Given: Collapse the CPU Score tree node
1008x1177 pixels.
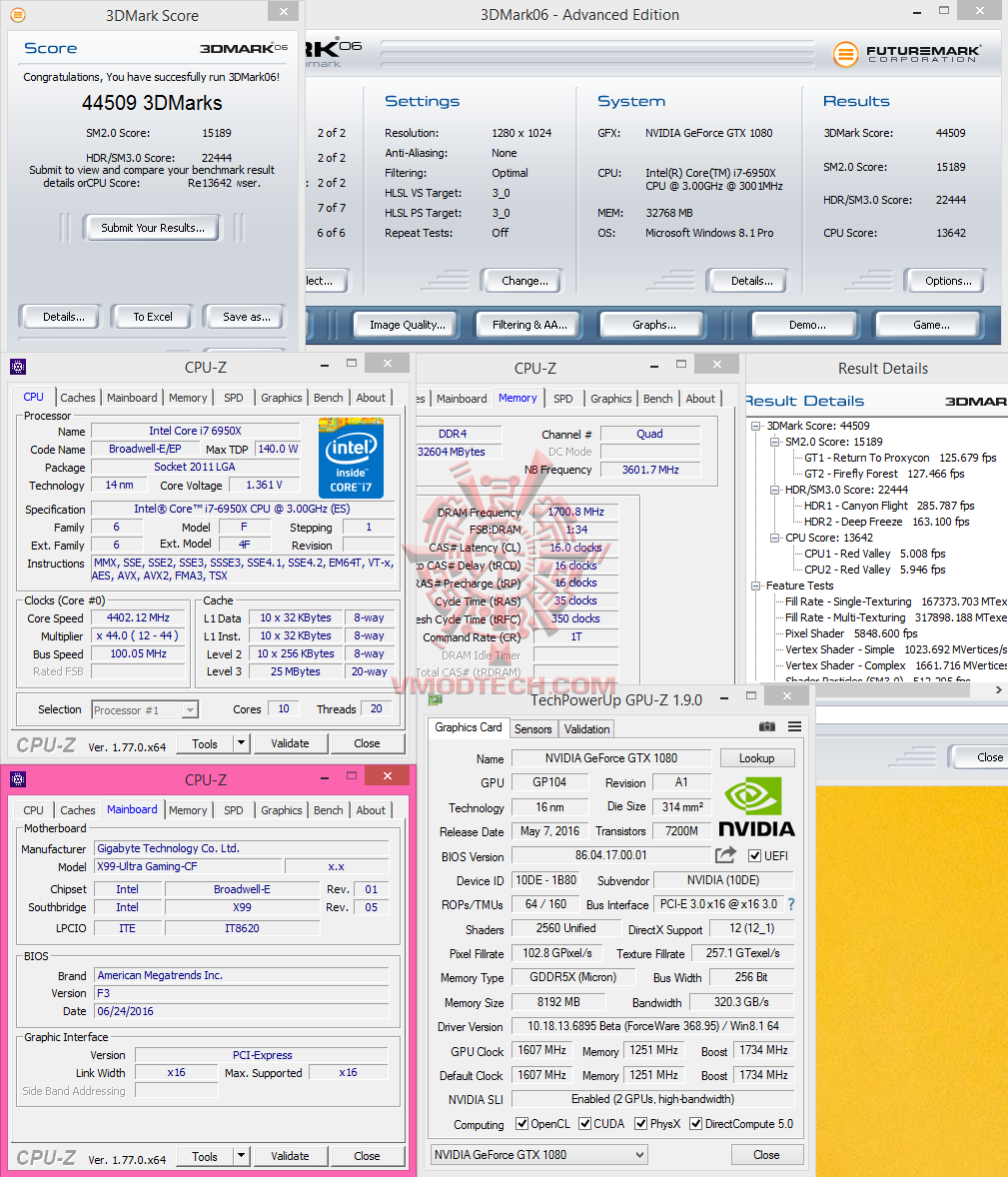Looking at the screenshot, I should 775,539.
